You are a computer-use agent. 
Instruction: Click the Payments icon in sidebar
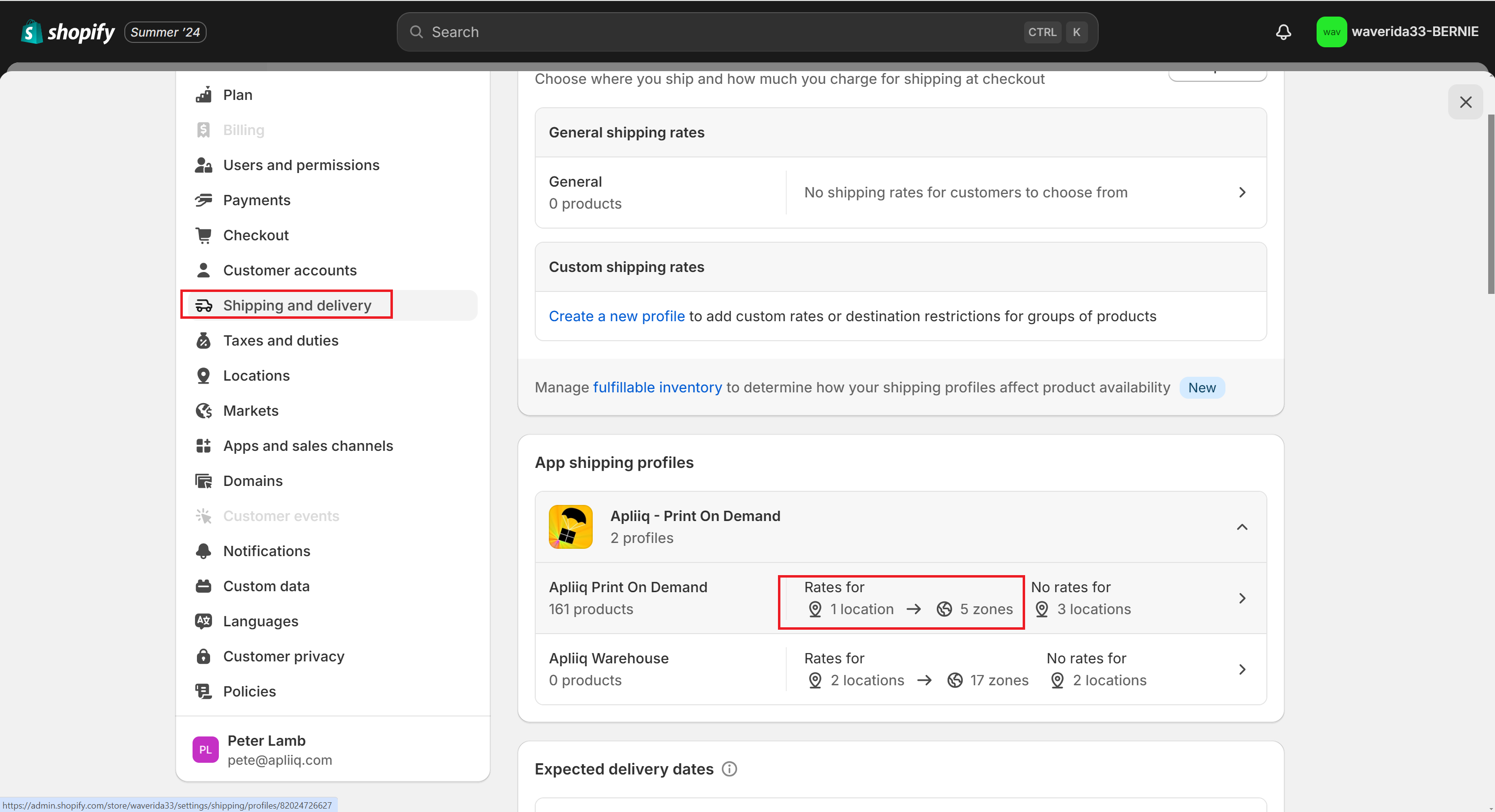point(203,200)
